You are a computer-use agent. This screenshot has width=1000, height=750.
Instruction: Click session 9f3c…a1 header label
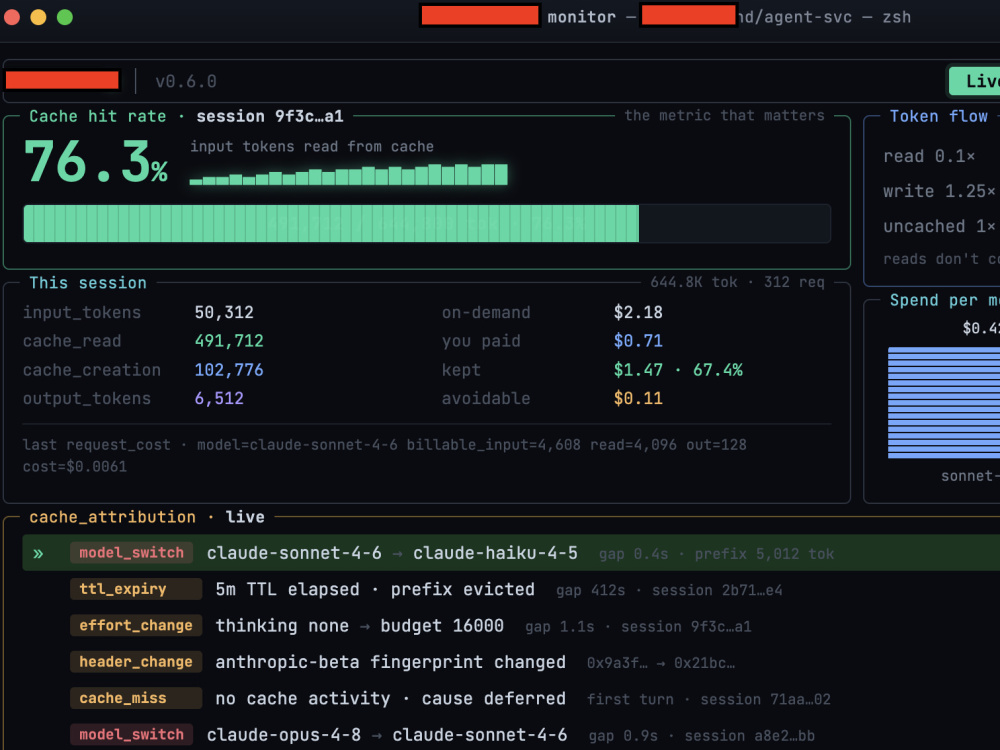tap(270, 116)
